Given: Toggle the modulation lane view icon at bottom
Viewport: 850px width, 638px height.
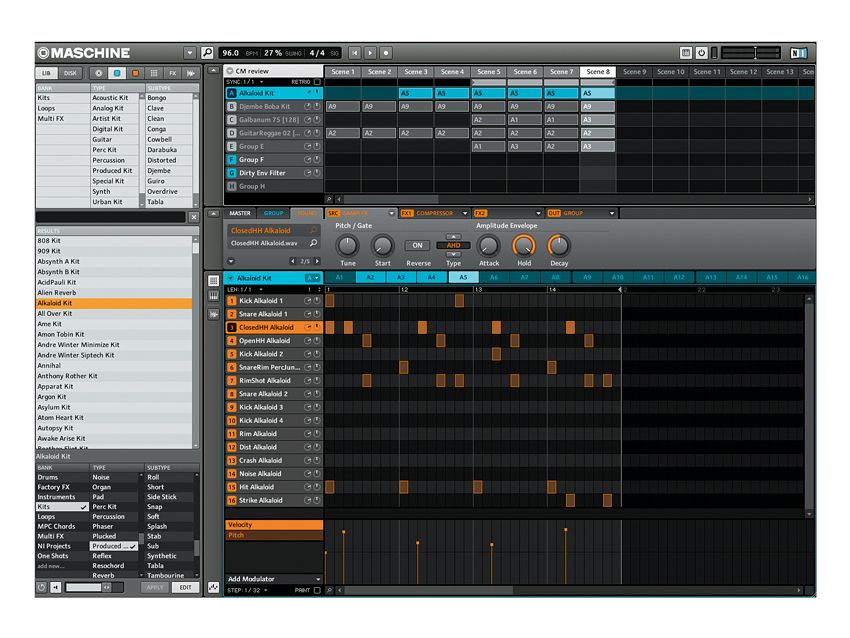Looking at the screenshot, I should tap(214, 588).
